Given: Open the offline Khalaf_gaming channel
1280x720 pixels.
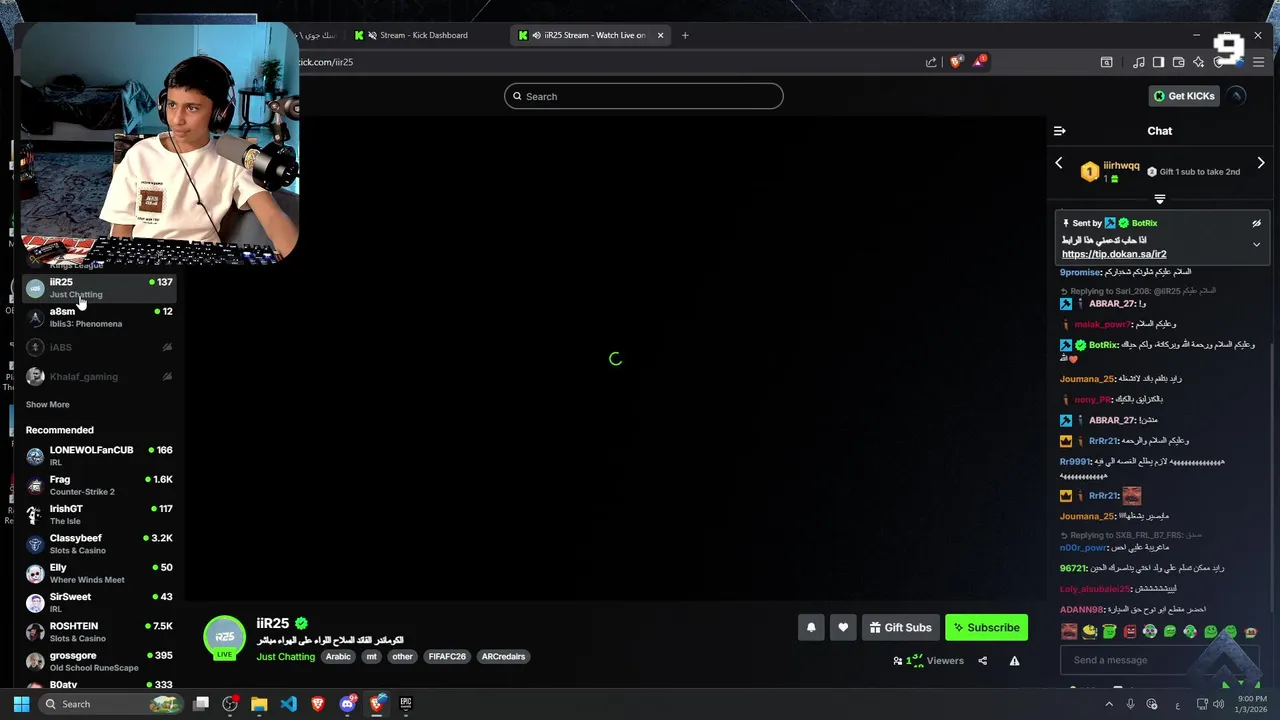Looking at the screenshot, I should click(x=100, y=377).
